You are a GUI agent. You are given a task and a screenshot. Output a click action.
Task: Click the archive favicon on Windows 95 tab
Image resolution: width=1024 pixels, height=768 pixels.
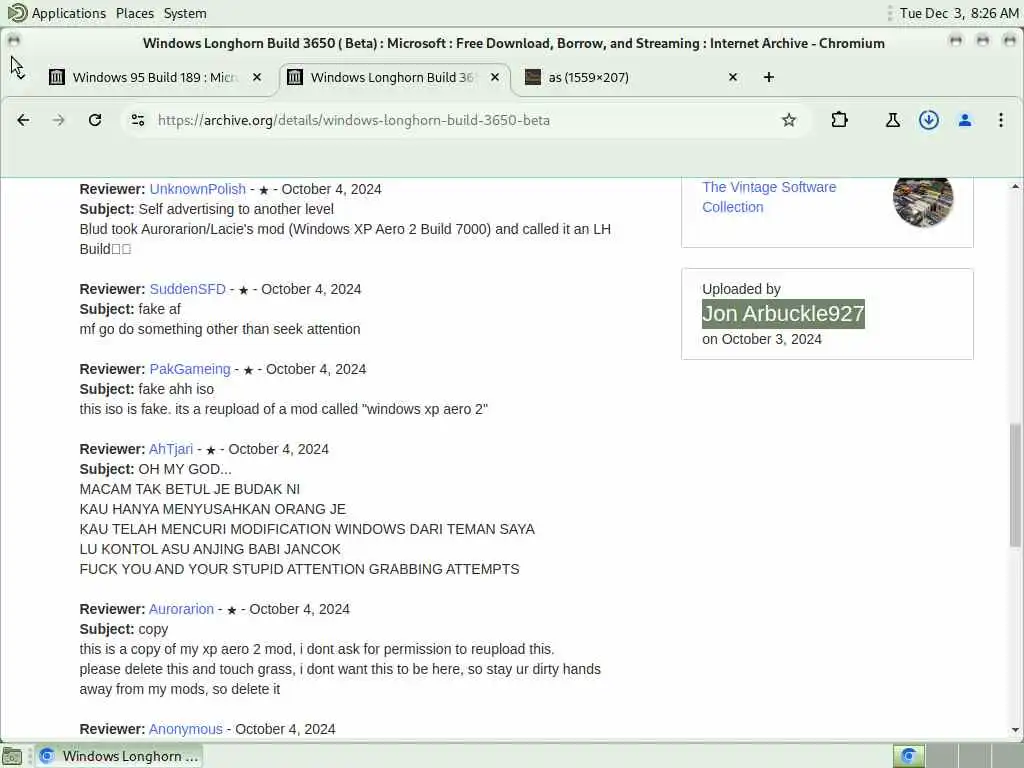point(57,77)
